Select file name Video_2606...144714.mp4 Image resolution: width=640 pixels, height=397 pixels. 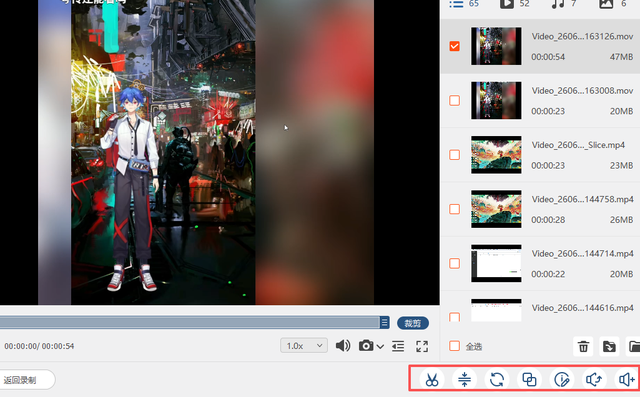(582, 253)
